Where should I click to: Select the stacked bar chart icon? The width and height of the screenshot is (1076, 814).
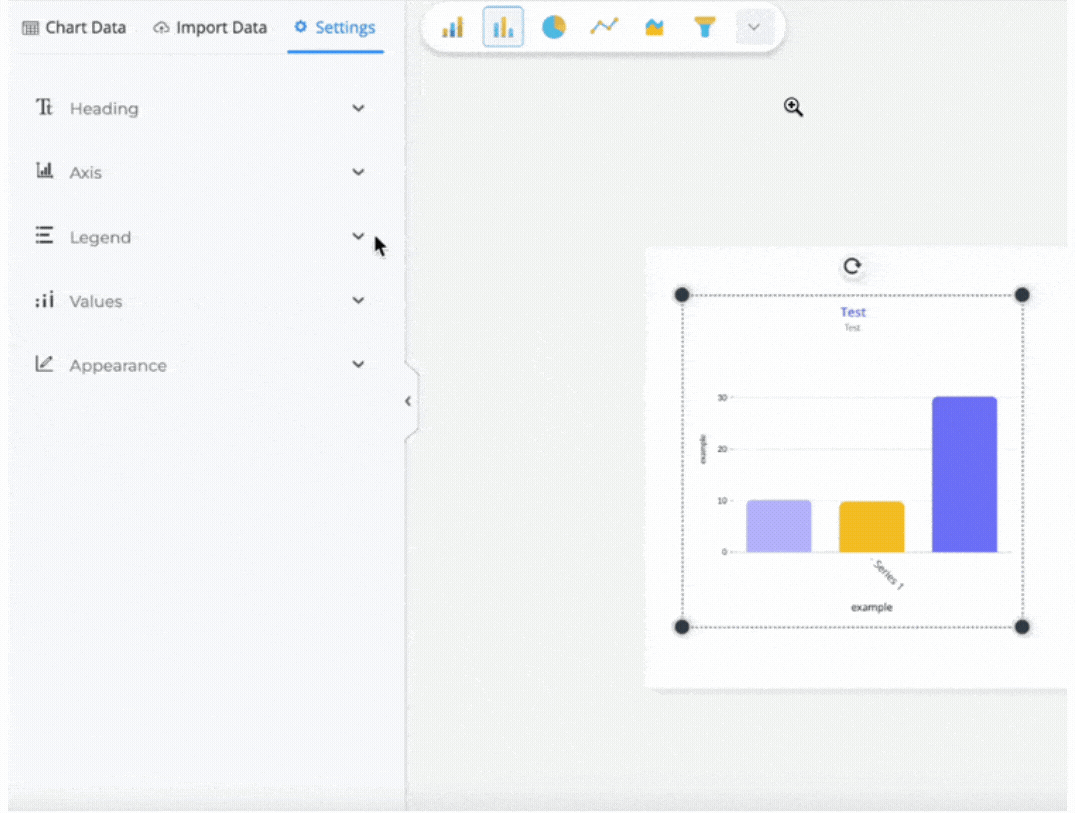tap(453, 27)
